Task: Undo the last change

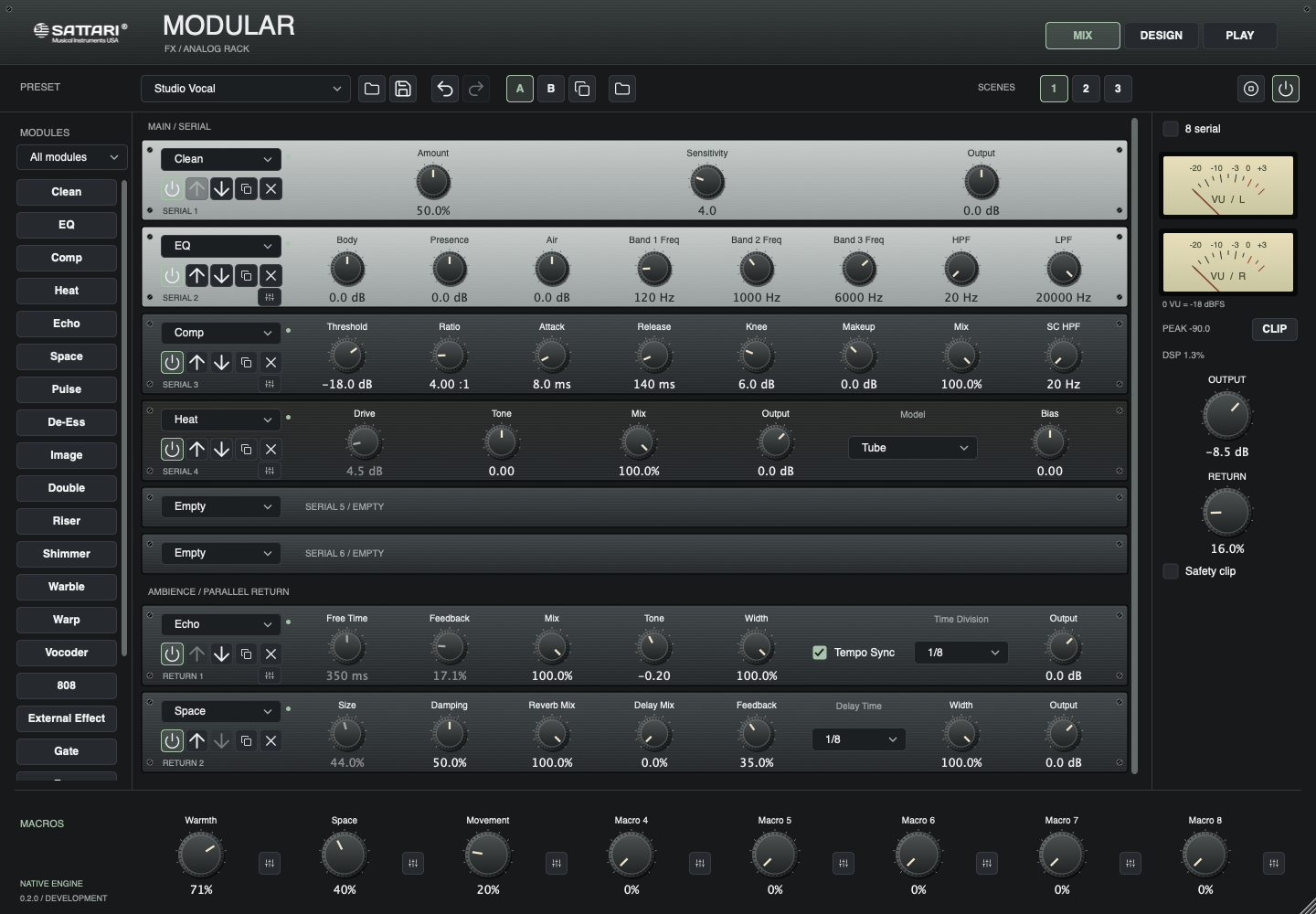Action: (x=445, y=89)
